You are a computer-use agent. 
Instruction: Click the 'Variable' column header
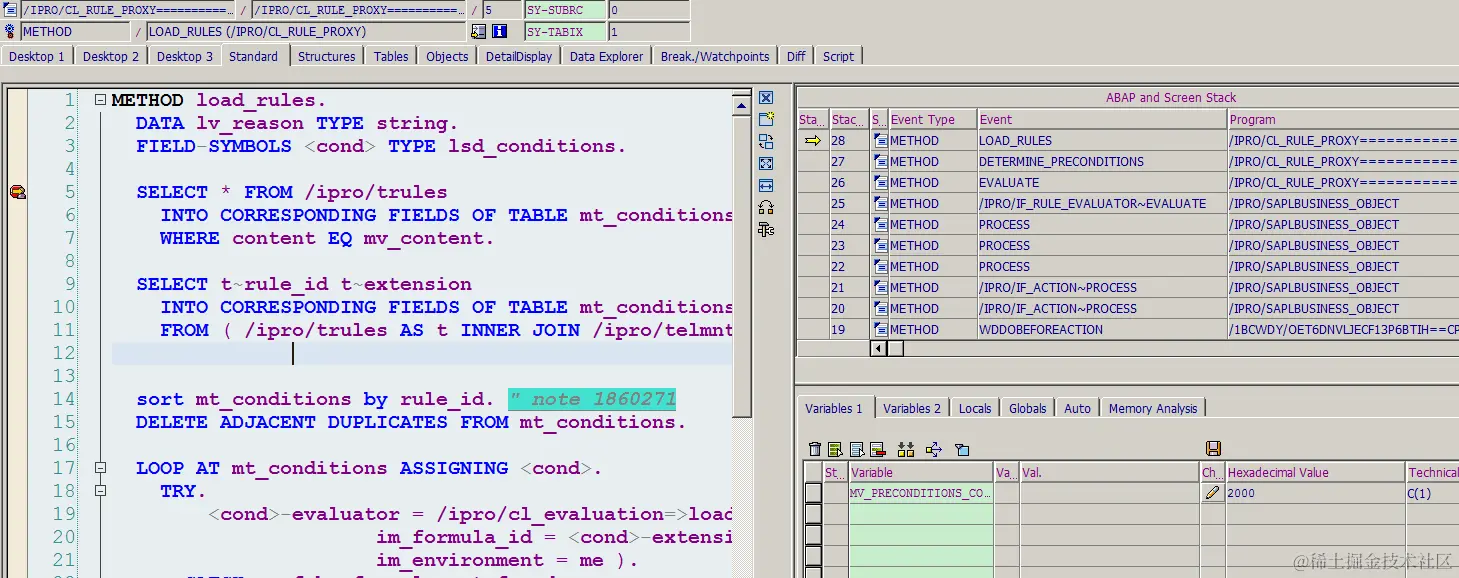921,472
